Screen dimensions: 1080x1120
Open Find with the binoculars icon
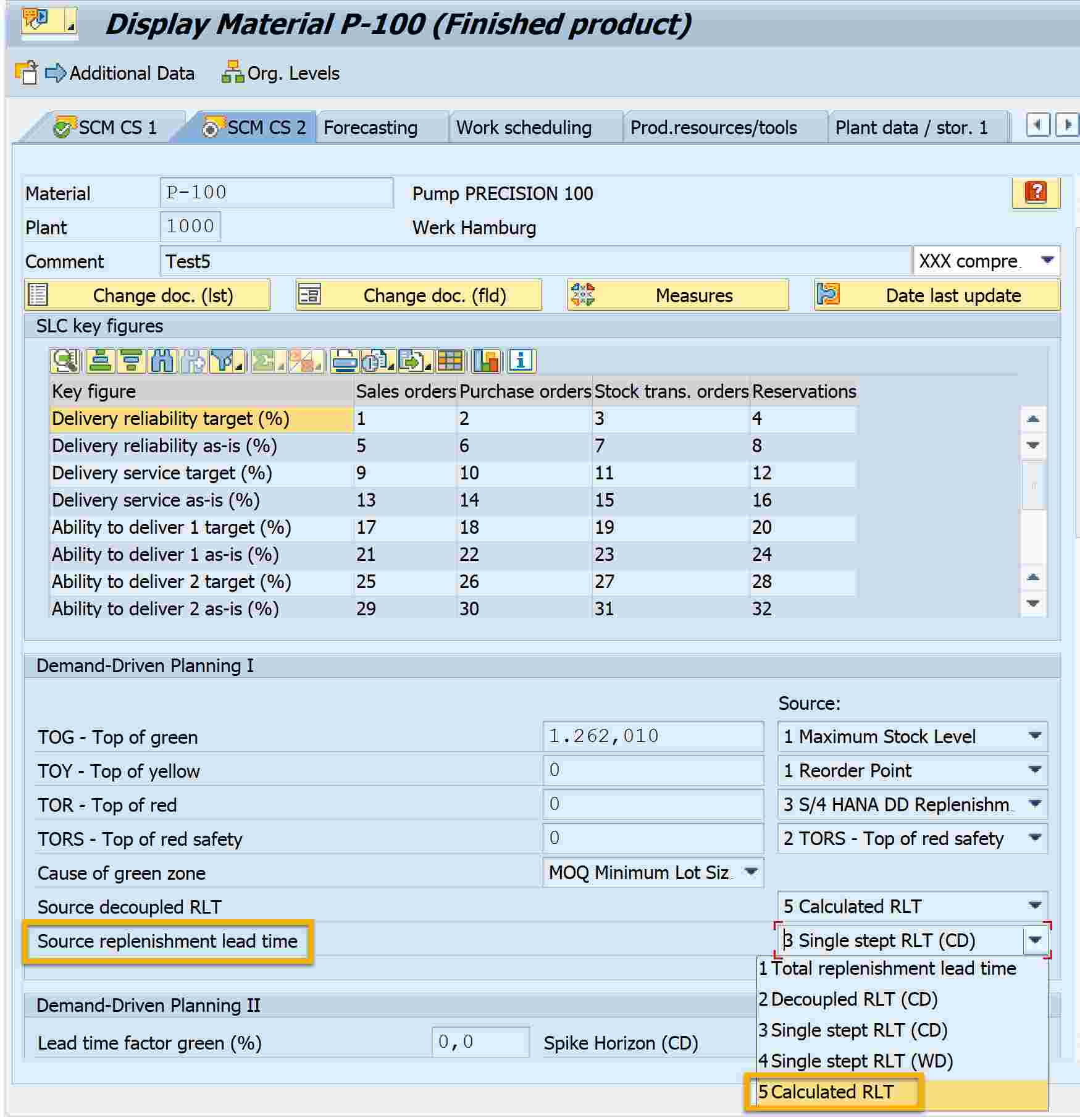coord(162,361)
